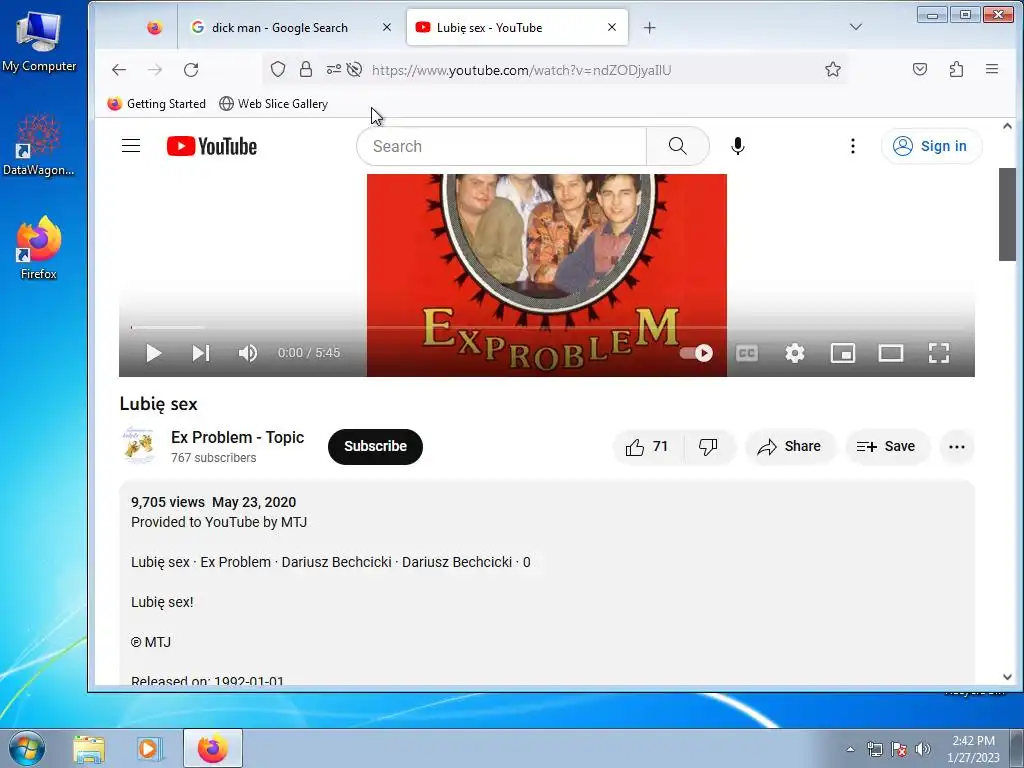Image resolution: width=1024 pixels, height=768 pixels.
Task: Open Getting Started bookmark
Action: pos(157,104)
